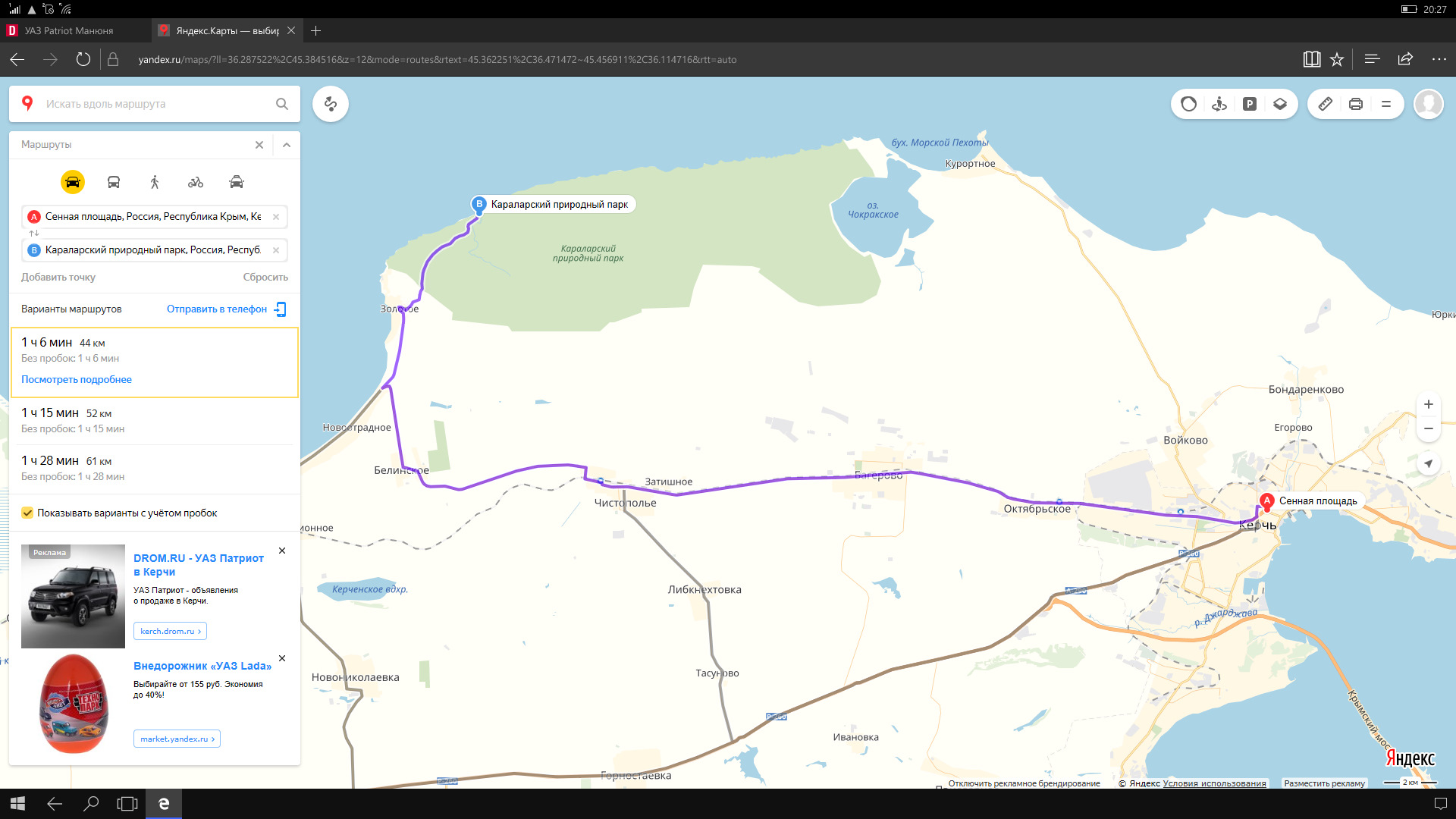Zoom in the map with plus

[1429, 405]
